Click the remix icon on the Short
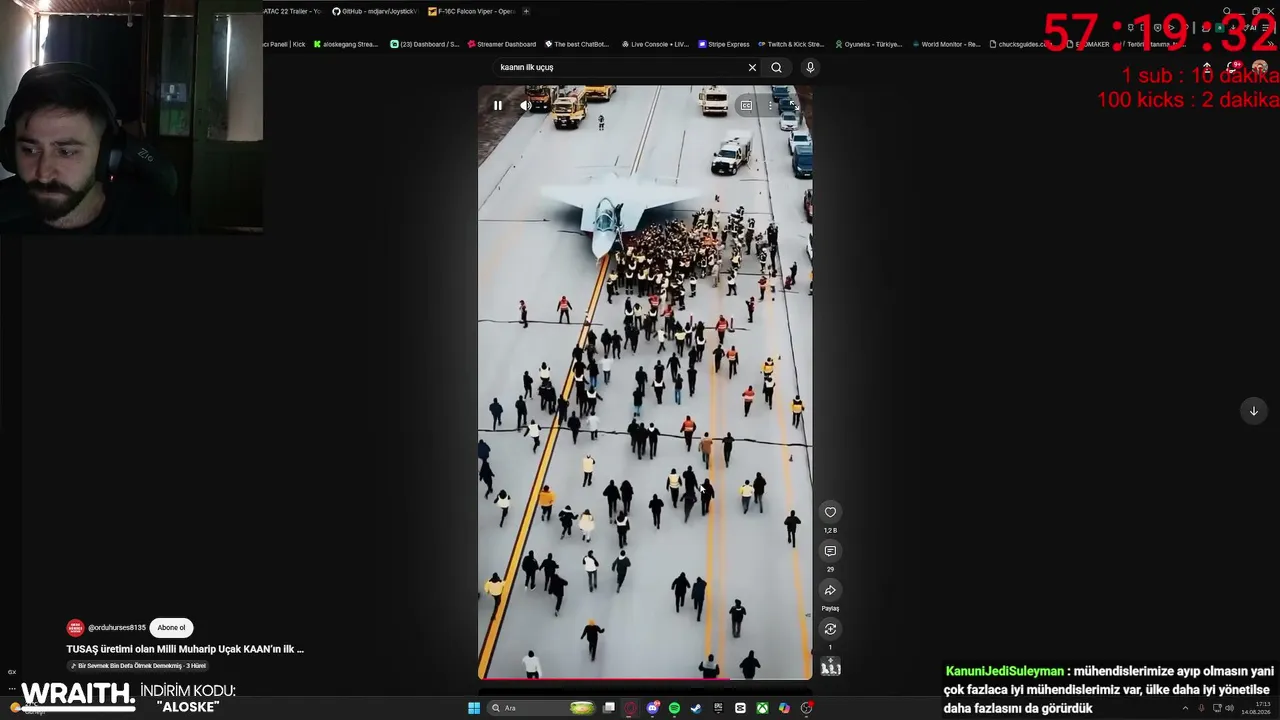 [x=830, y=629]
